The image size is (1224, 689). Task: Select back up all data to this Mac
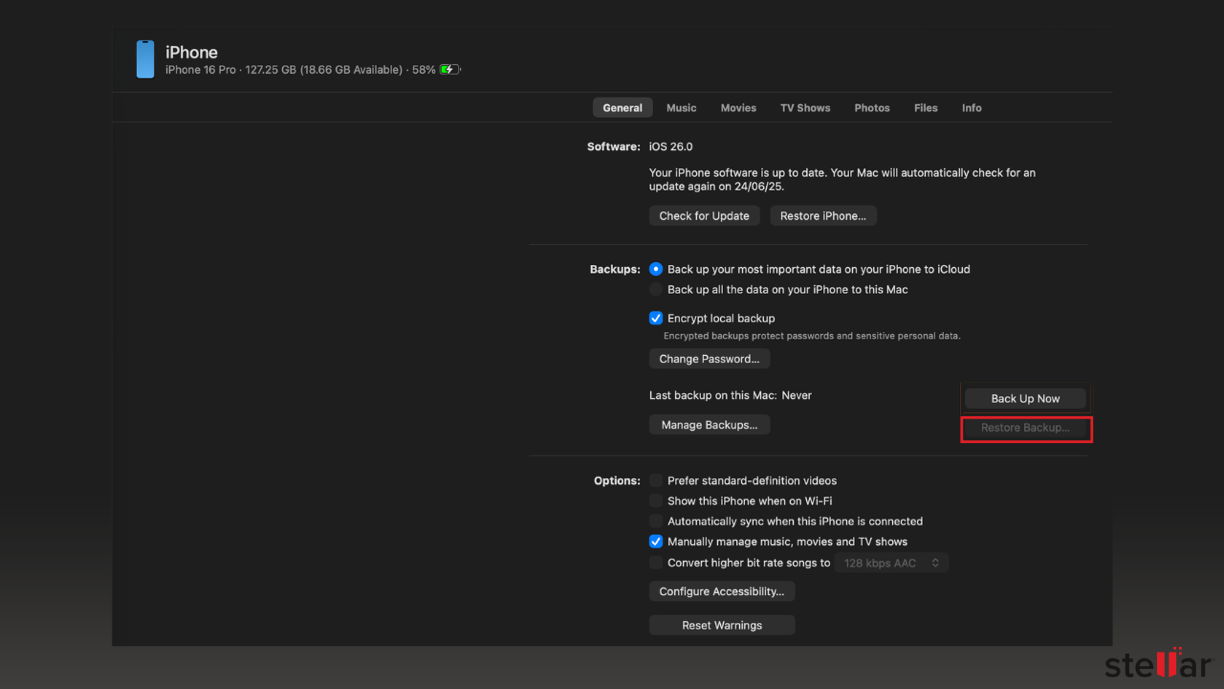656,289
